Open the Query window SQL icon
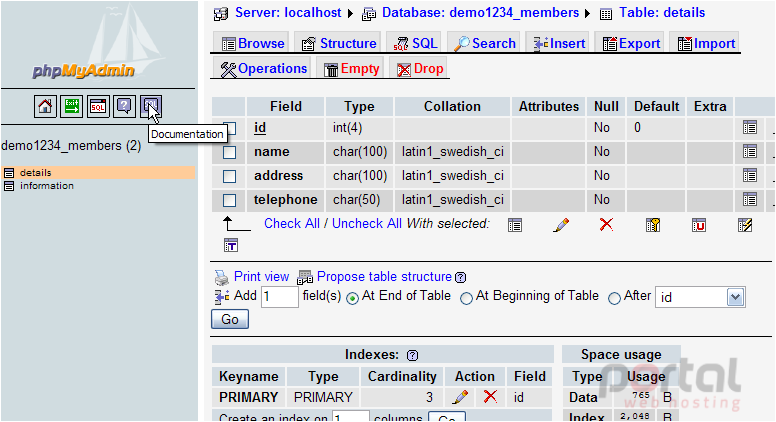This screenshot has height=422, width=776. coord(98,106)
